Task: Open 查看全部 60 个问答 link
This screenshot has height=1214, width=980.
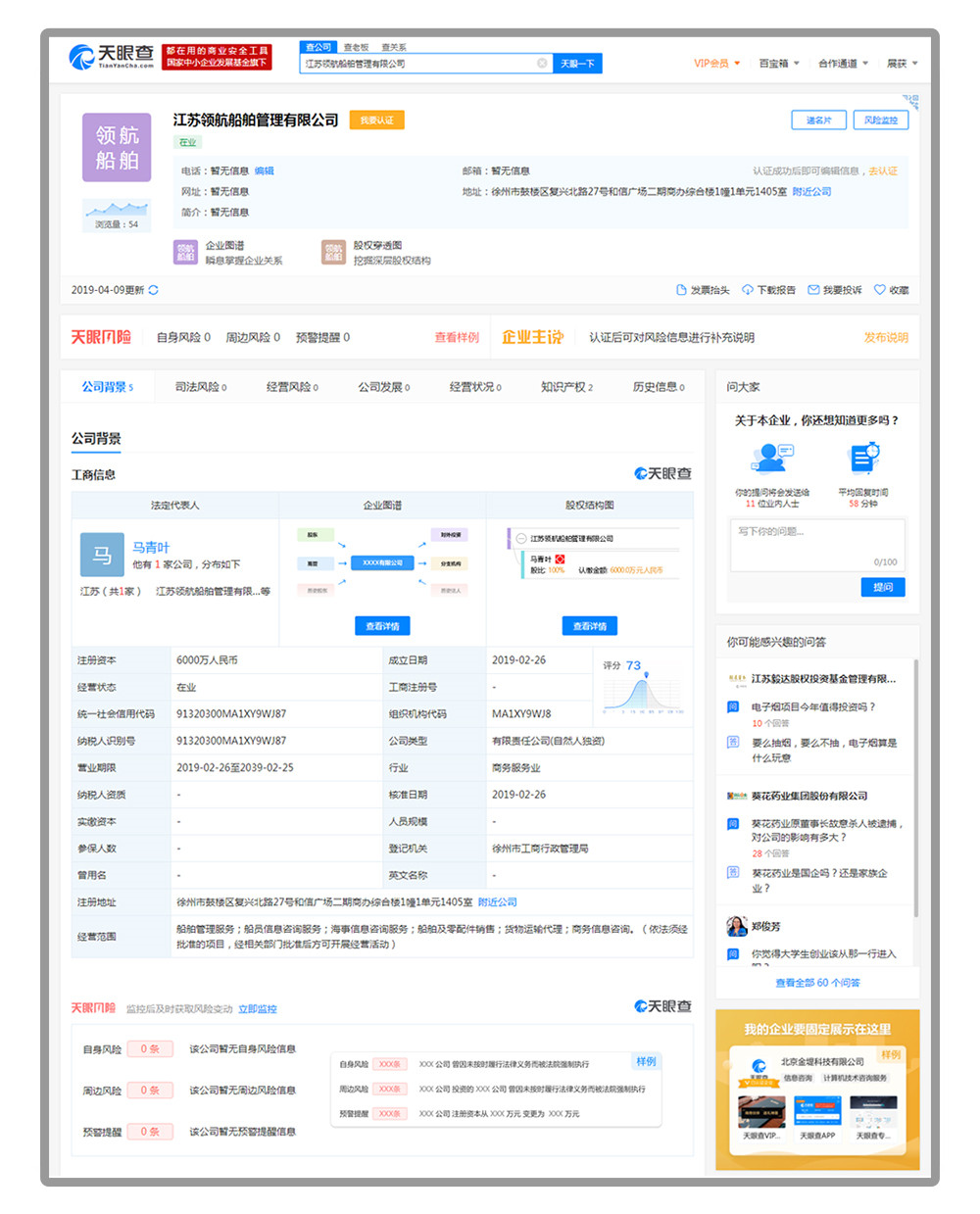Action: [817, 983]
